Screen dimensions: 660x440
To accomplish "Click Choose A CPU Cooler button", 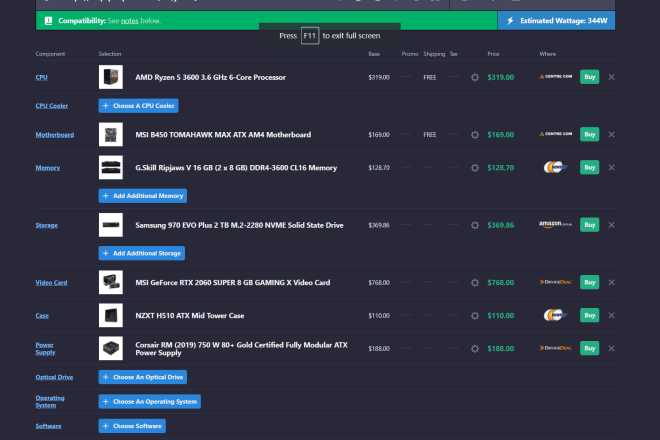I will [x=138, y=106].
